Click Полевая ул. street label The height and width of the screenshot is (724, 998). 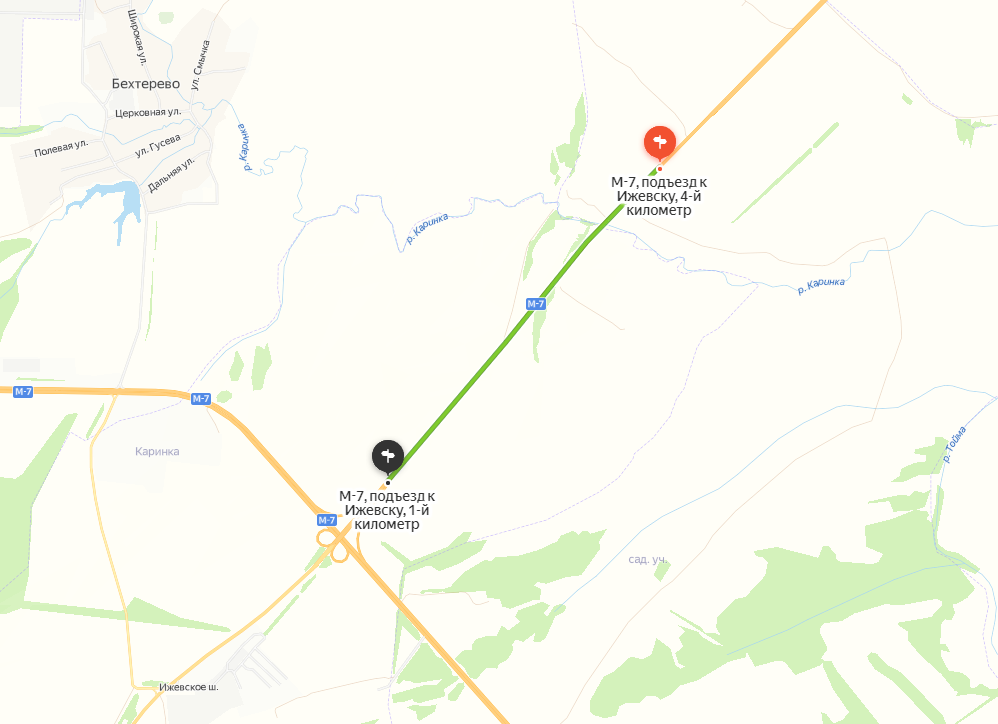pyautogui.click(x=61, y=148)
